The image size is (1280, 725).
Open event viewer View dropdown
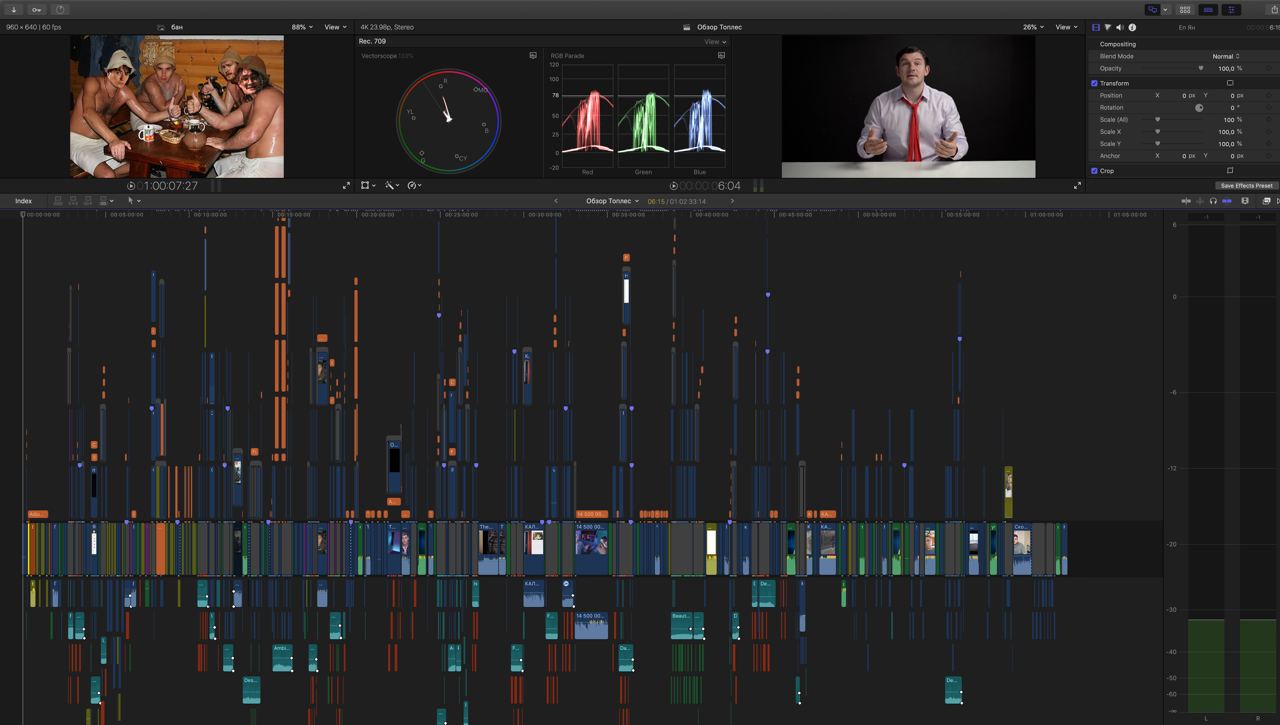pyautogui.click(x=335, y=27)
